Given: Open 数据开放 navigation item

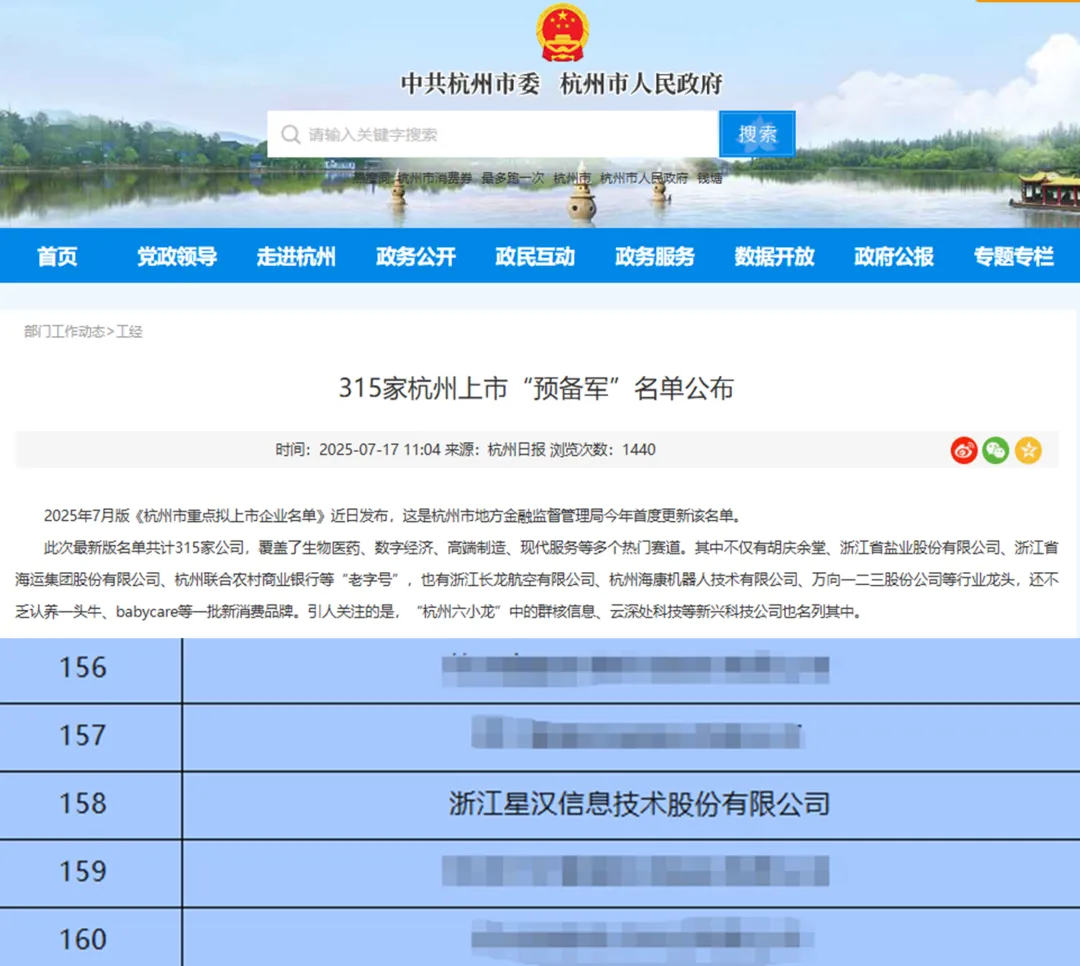Looking at the screenshot, I should click(x=775, y=256).
